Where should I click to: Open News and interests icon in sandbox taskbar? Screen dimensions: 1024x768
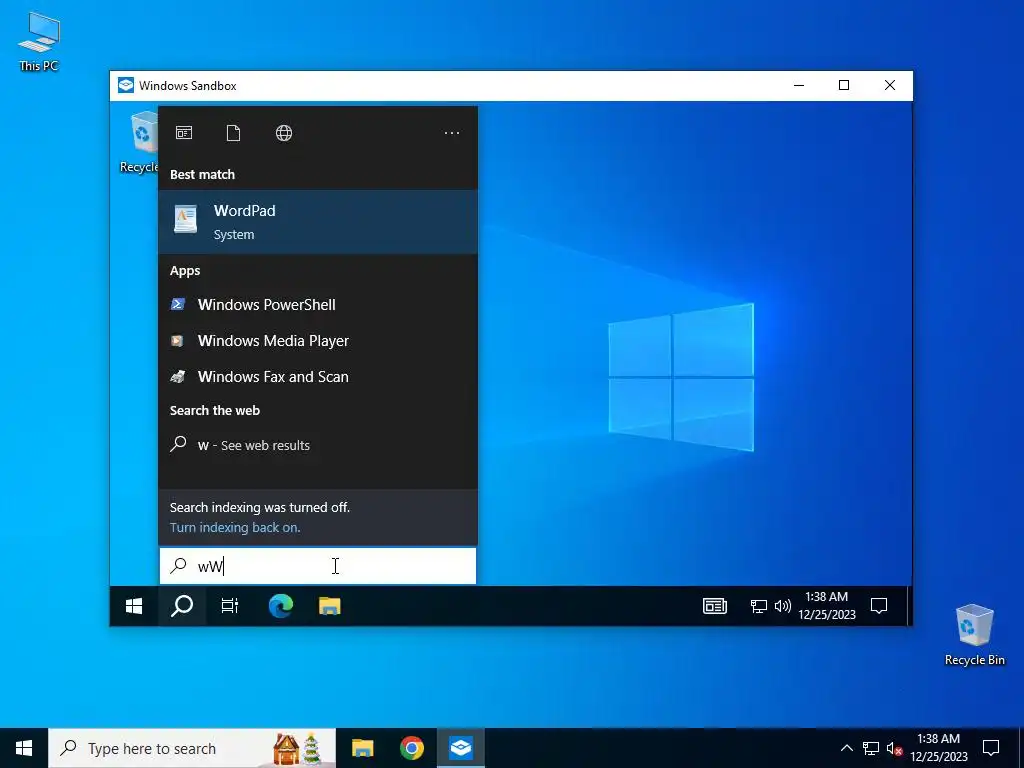tap(715, 607)
